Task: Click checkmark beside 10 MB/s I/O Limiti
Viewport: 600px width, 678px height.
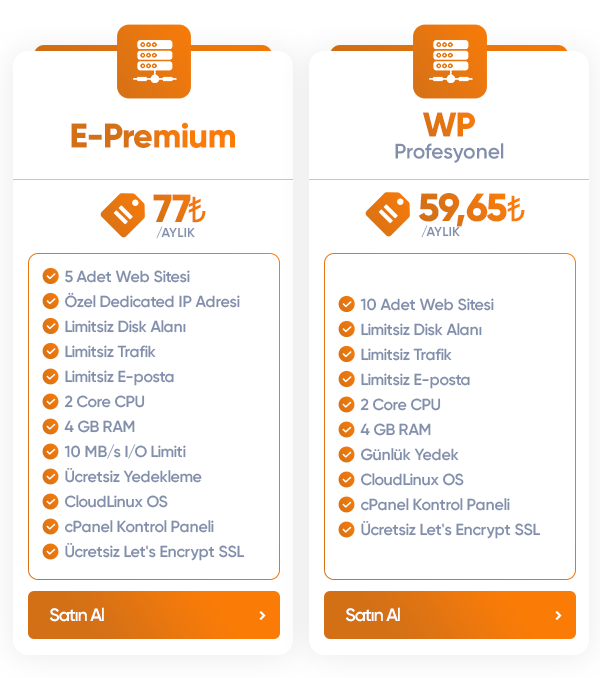Action: click(x=51, y=451)
